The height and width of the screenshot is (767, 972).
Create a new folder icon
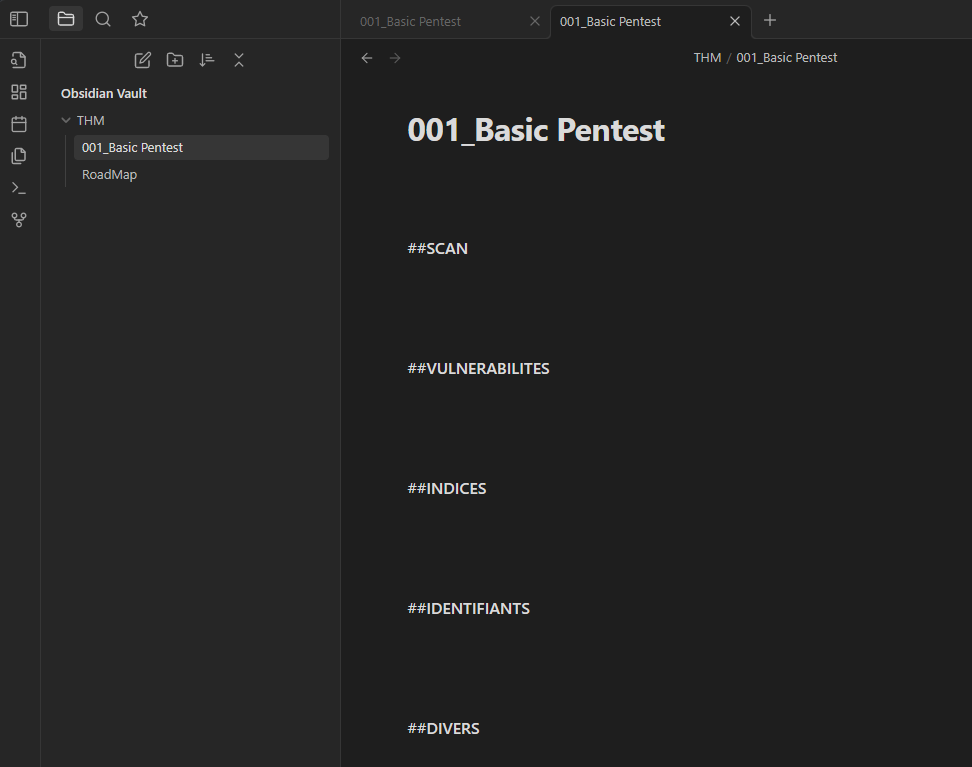[x=175, y=60]
